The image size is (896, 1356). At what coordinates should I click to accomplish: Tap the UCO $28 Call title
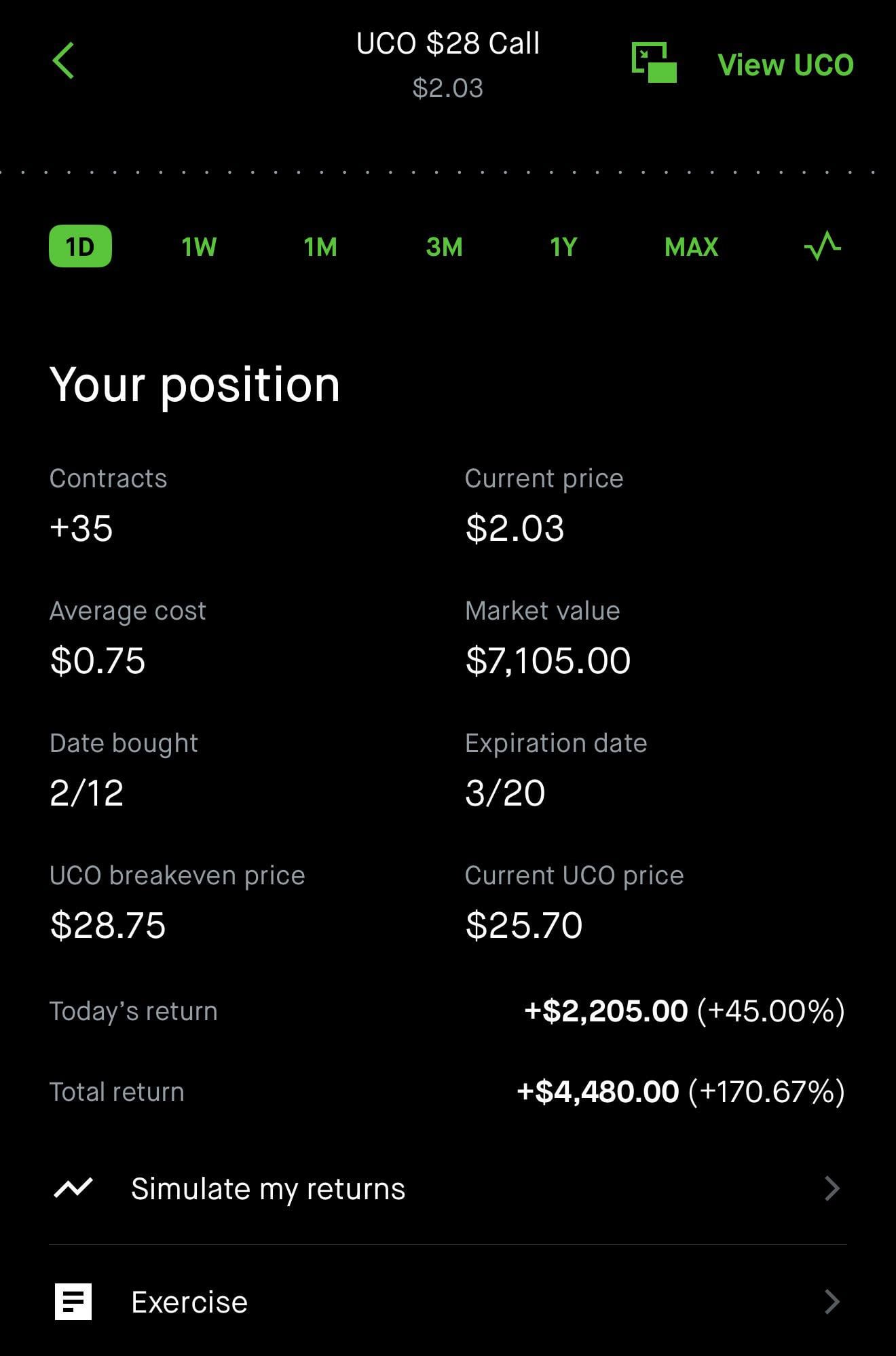tap(448, 44)
